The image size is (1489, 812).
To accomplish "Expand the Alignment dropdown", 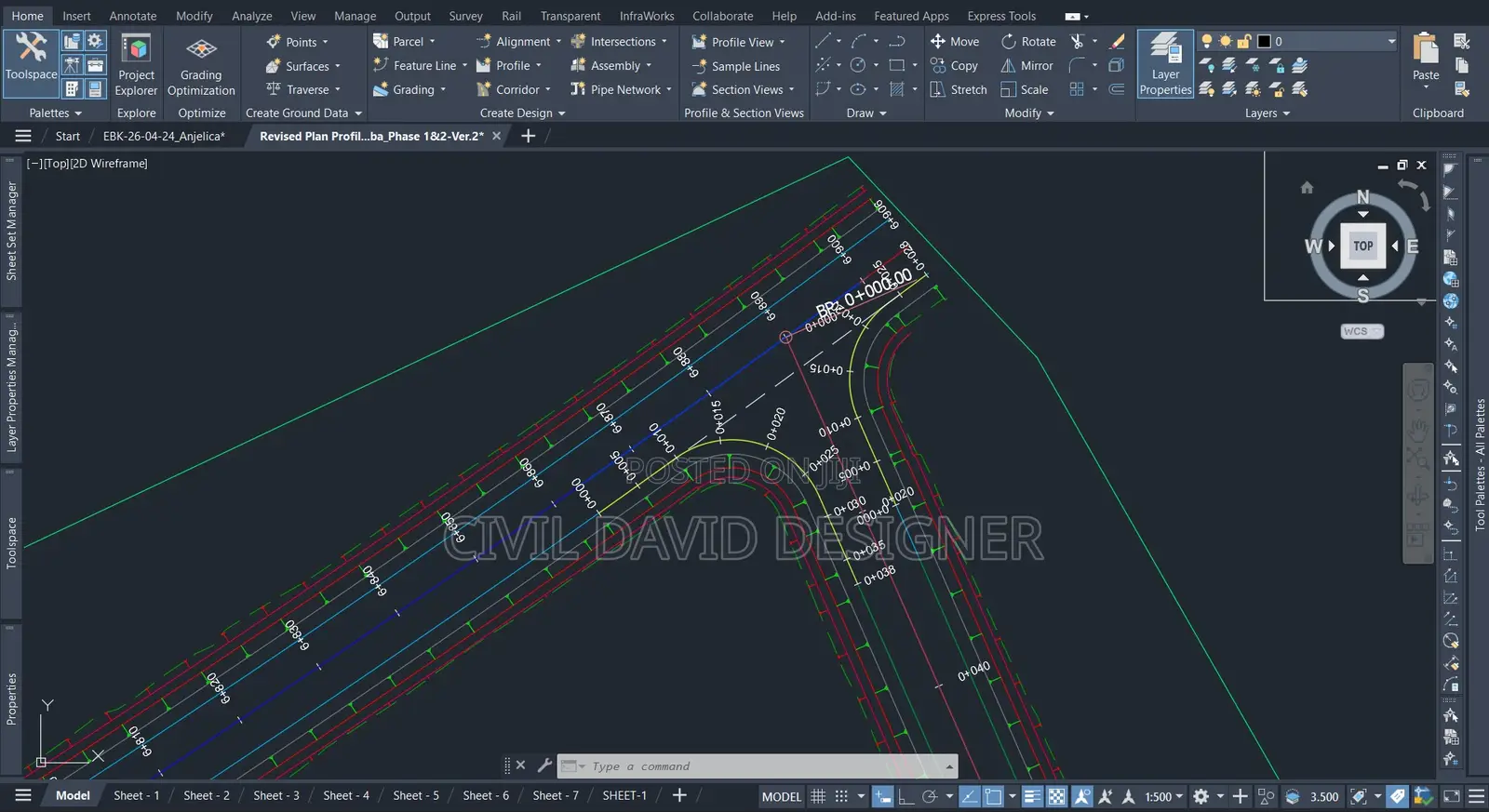I will (x=558, y=42).
